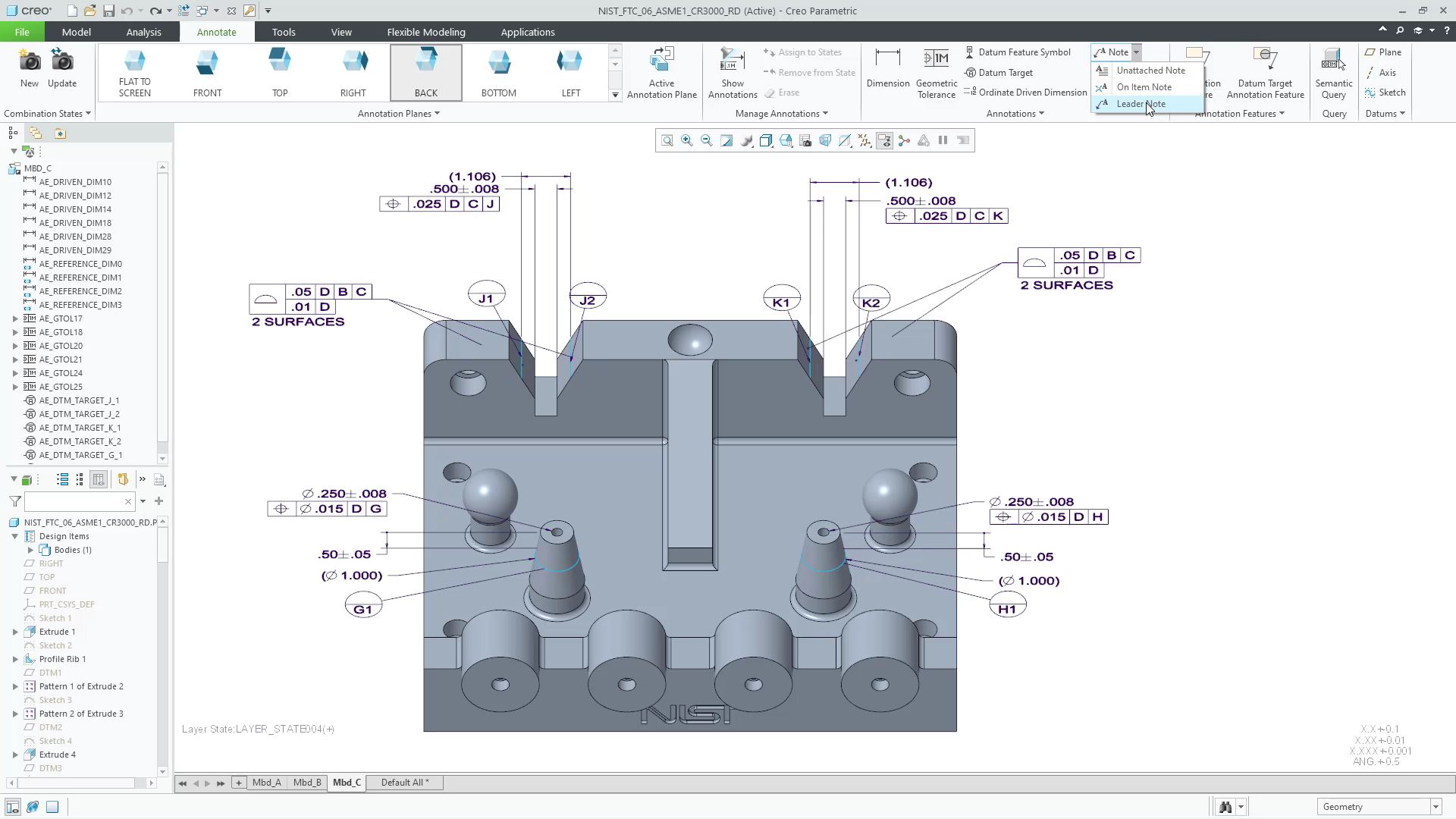This screenshot has width=1456, height=819.
Task: Toggle View Manager section icon in graphics toolbar
Action: pyautogui.click(x=805, y=140)
